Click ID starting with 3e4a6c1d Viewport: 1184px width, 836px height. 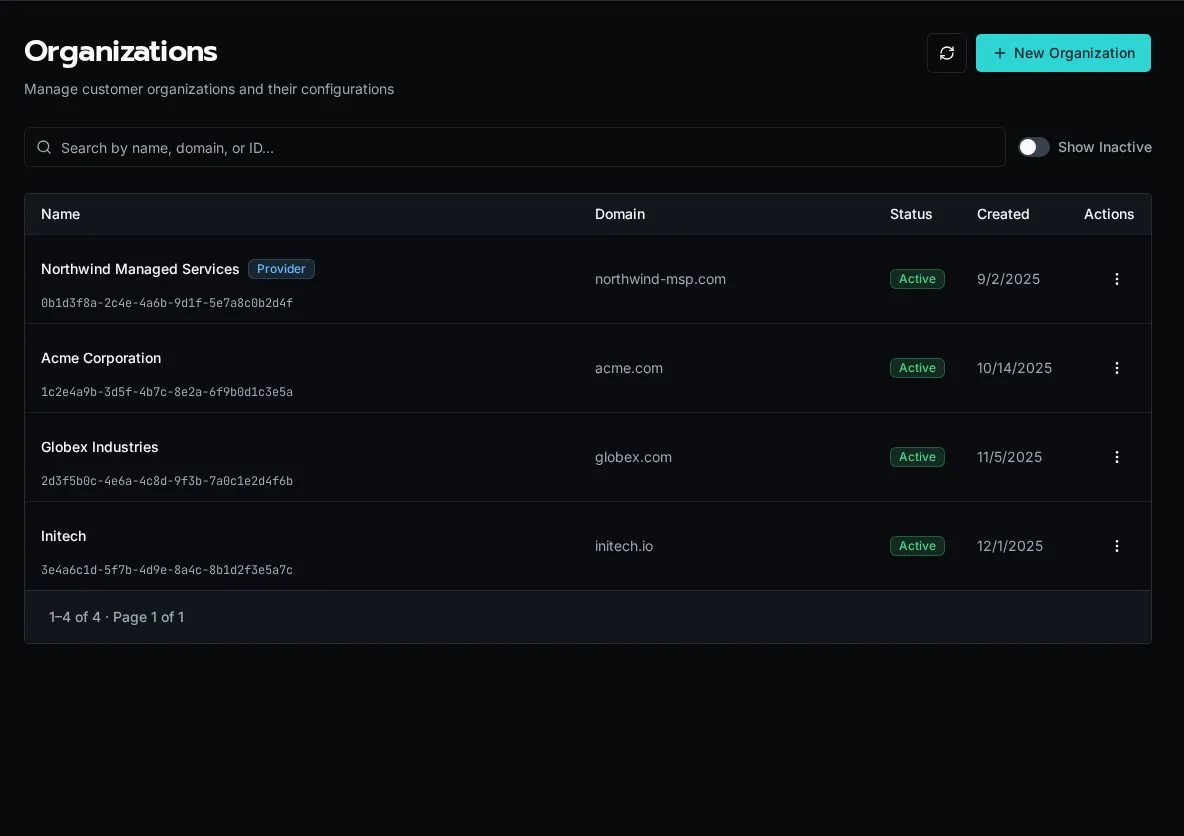click(167, 570)
